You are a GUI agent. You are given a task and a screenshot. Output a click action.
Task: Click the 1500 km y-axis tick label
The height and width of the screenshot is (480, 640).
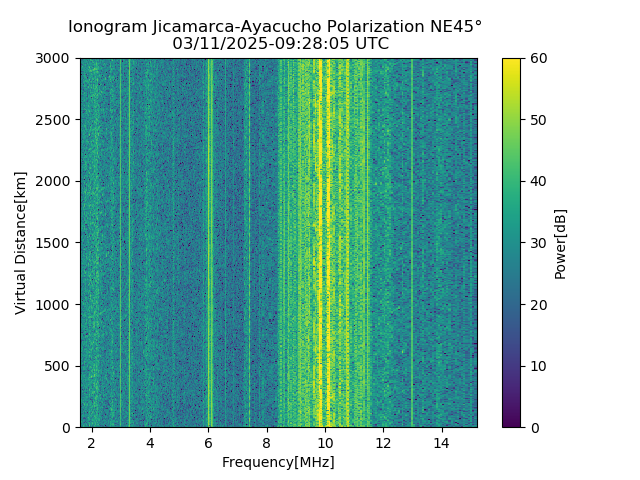click(x=52, y=243)
